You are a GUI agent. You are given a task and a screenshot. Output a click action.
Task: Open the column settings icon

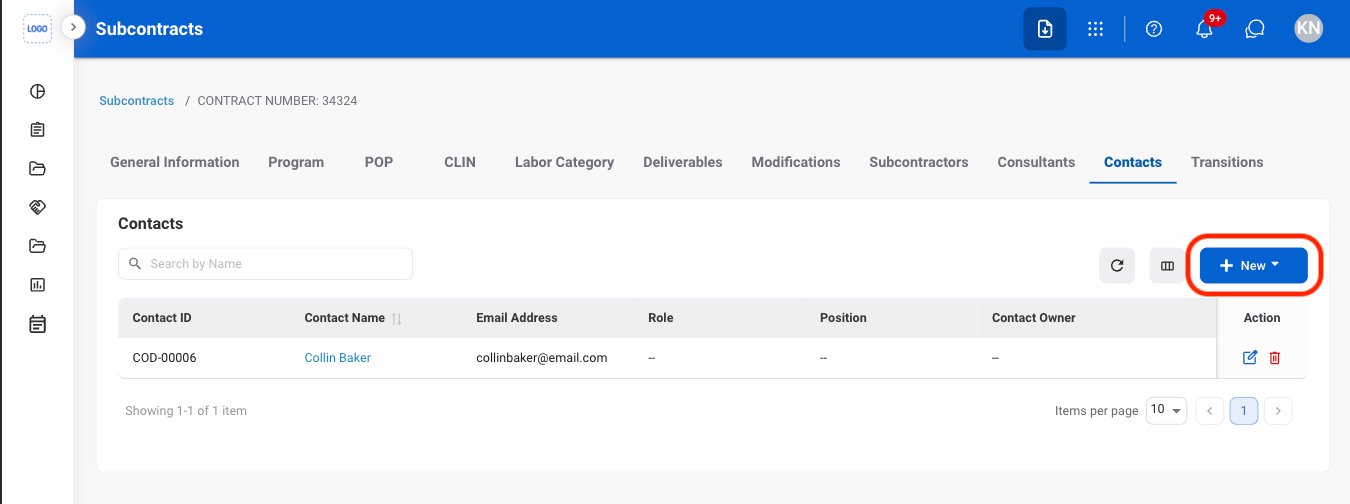pos(1167,266)
